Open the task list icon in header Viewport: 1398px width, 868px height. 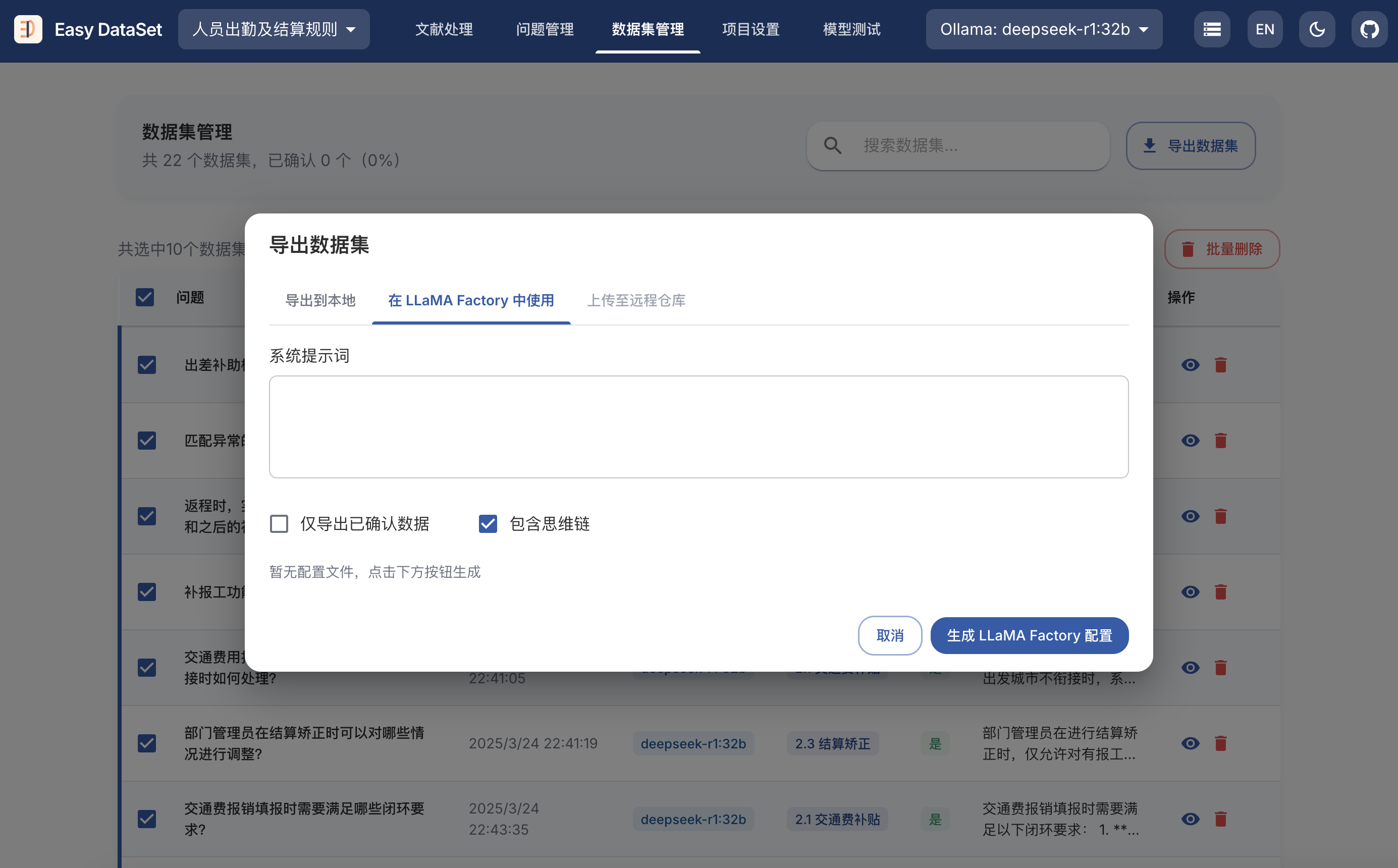(x=1212, y=29)
